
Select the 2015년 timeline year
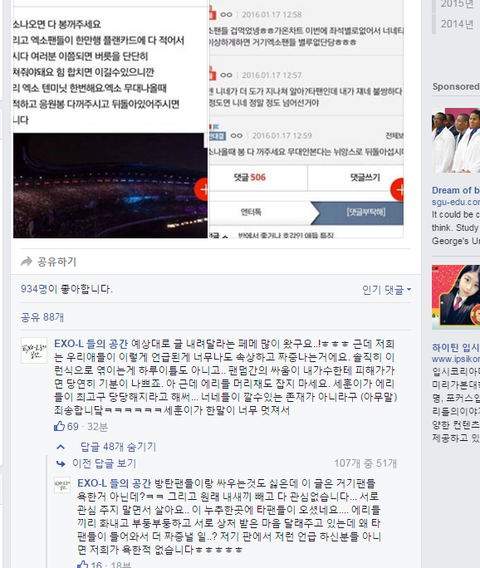click(x=456, y=4)
